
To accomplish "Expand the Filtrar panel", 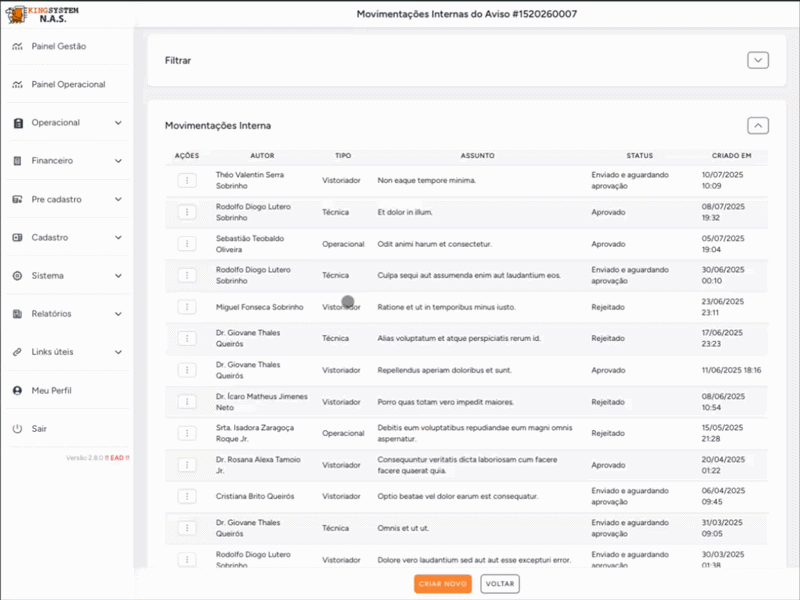I will 758,60.
